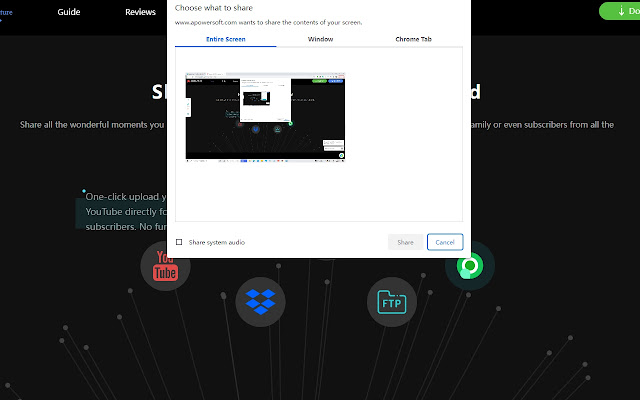The image size is (640, 400).
Task: Click the green Download button with arrow
Action: (x=620, y=11)
